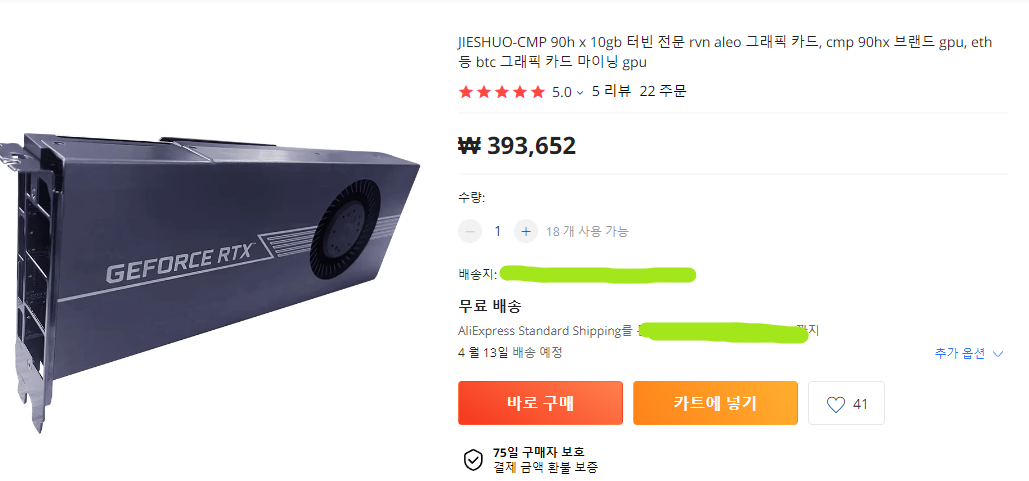Click the red five-star rating icons
The height and width of the screenshot is (481, 1029).
(x=501, y=92)
